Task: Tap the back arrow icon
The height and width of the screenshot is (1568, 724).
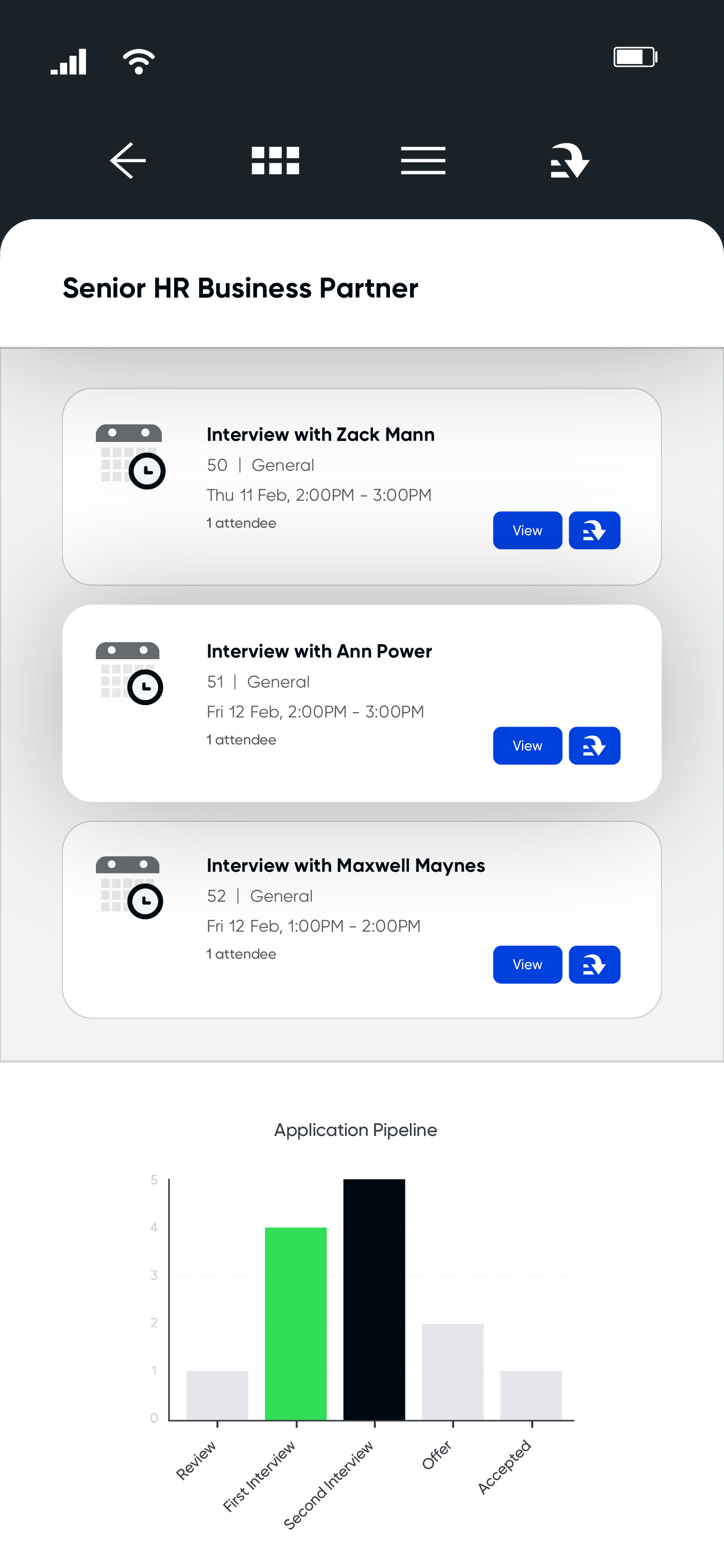Action: pyautogui.click(x=128, y=161)
